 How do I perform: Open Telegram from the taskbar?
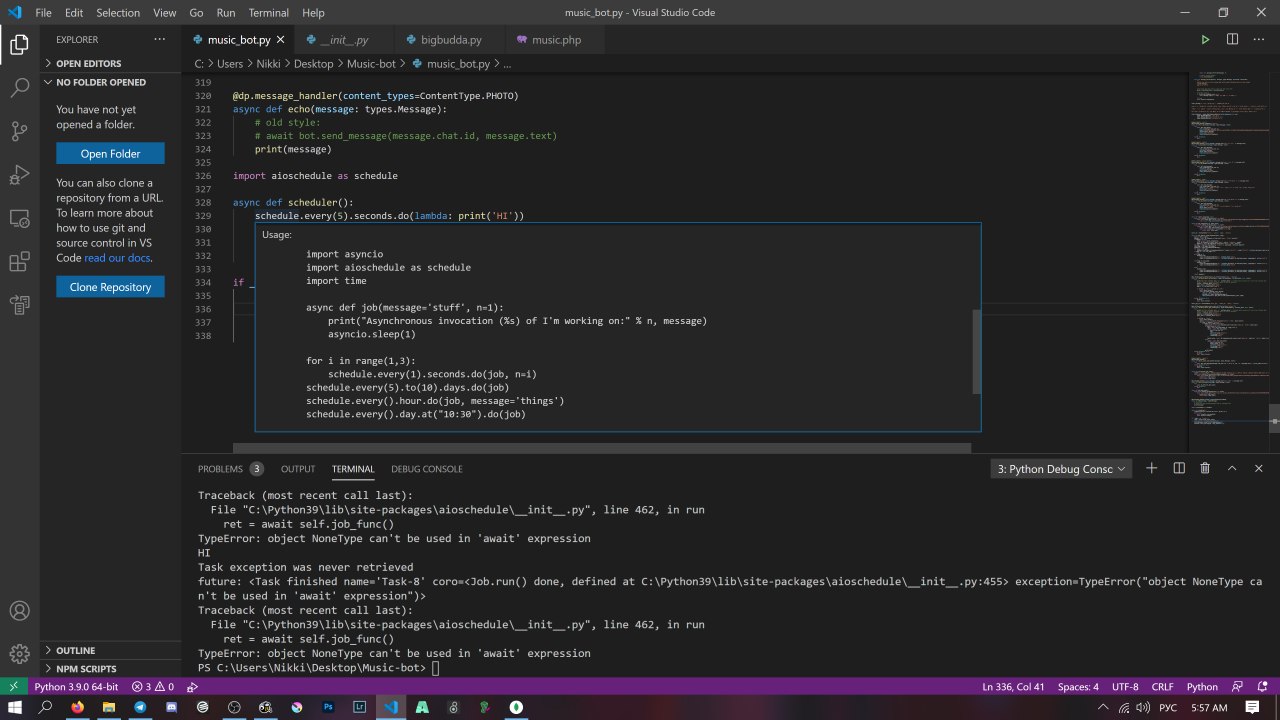pos(139,707)
